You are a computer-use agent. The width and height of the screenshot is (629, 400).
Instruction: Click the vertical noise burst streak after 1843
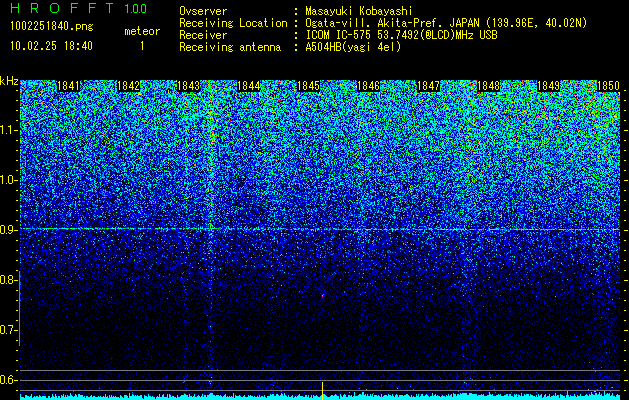[x=211, y=237]
